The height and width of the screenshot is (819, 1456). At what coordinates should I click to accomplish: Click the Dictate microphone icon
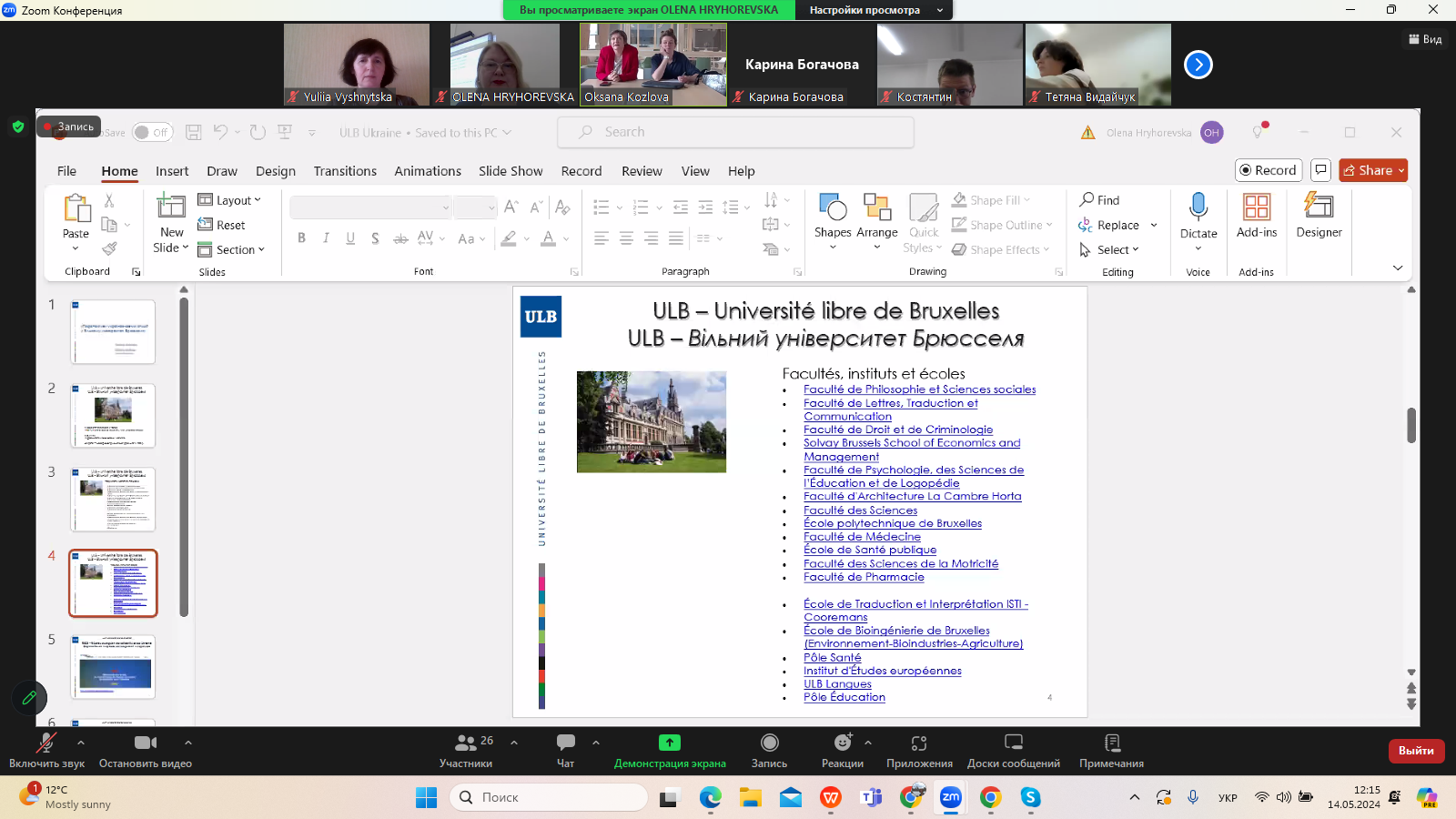tap(1198, 208)
